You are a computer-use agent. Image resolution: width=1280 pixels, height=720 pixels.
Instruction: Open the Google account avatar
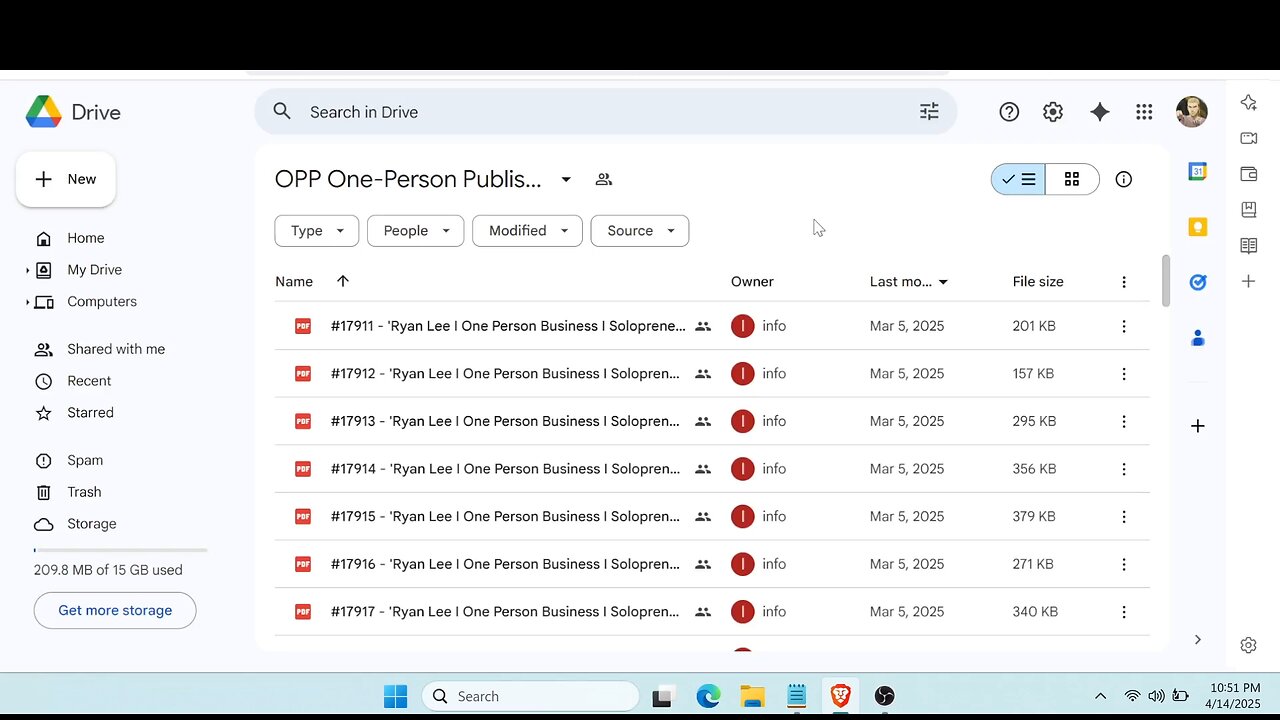1191,112
